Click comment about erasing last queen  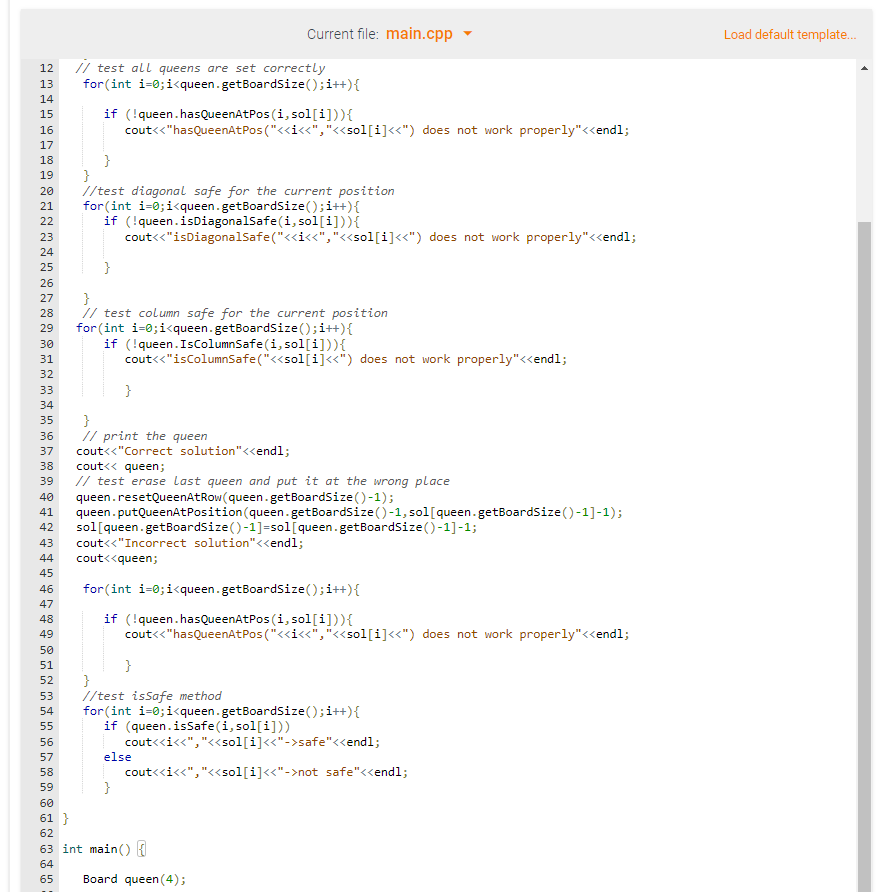coord(262,481)
